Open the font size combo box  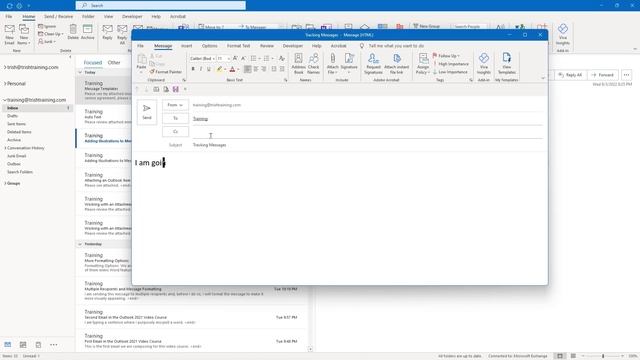point(223,58)
